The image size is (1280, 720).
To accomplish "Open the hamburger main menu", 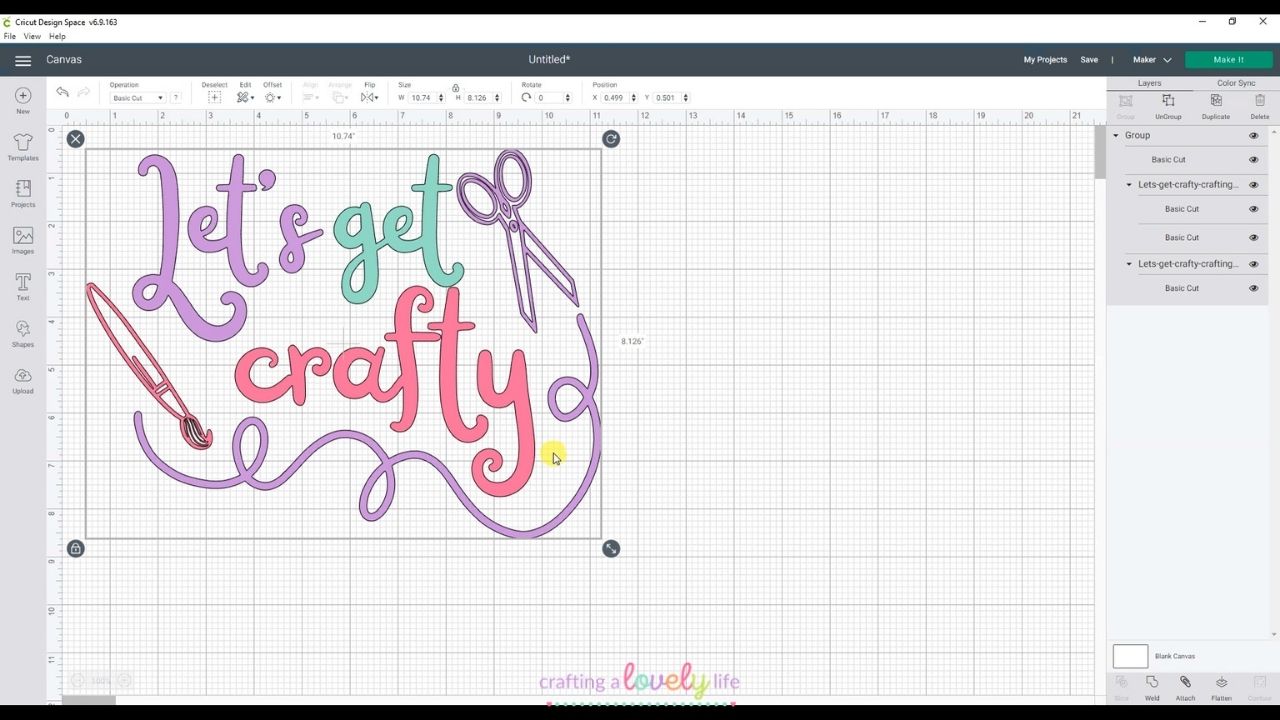I will (23, 60).
